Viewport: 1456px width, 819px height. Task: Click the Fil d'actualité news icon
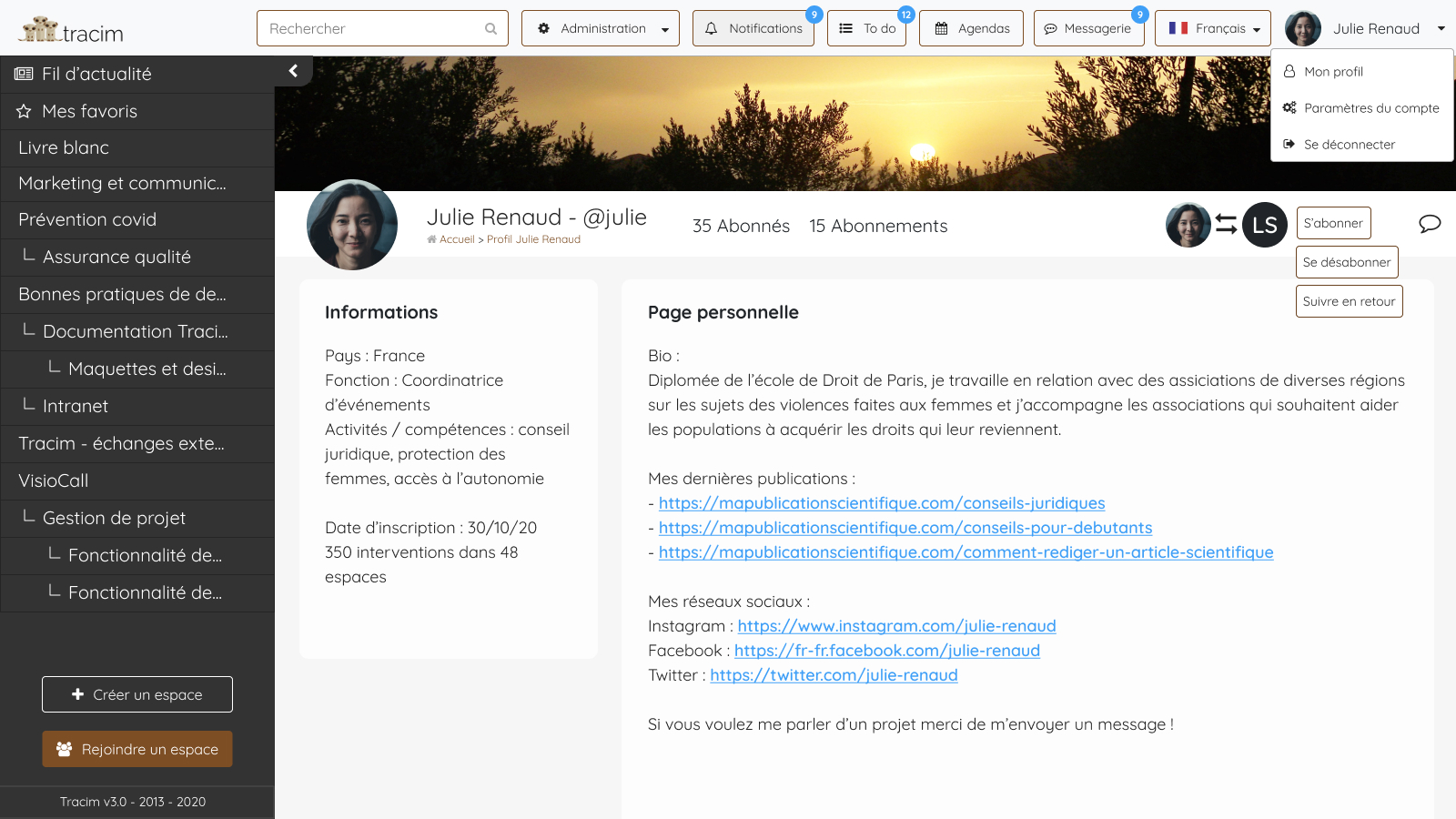click(x=23, y=74)
